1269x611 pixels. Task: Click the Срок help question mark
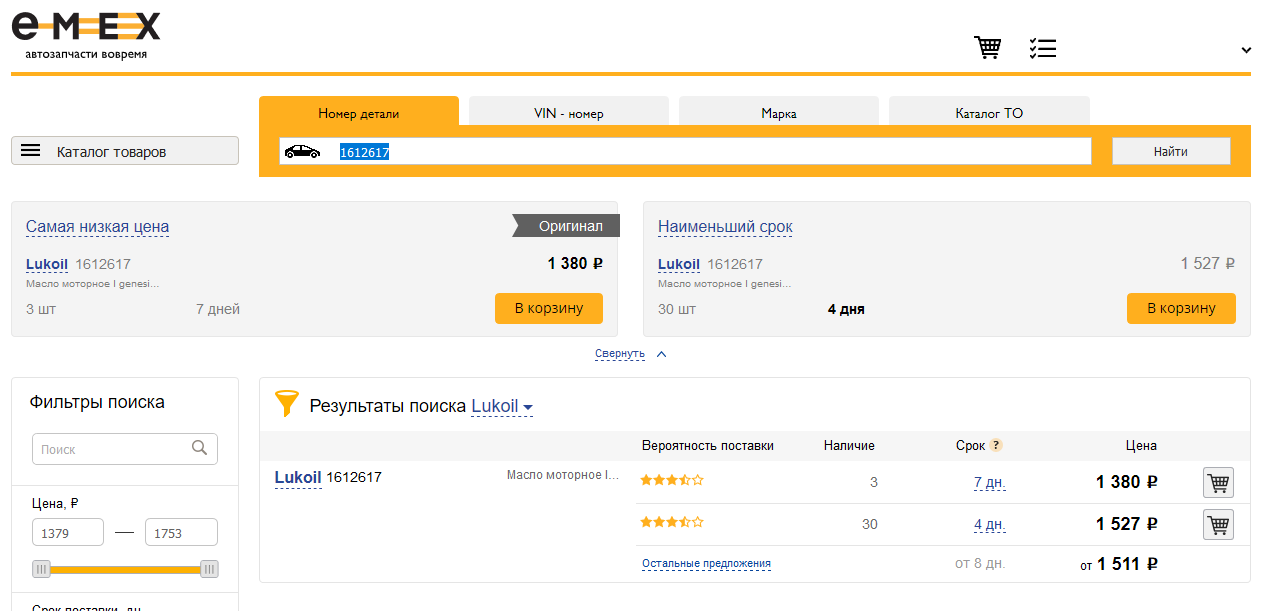coord(996,446)
